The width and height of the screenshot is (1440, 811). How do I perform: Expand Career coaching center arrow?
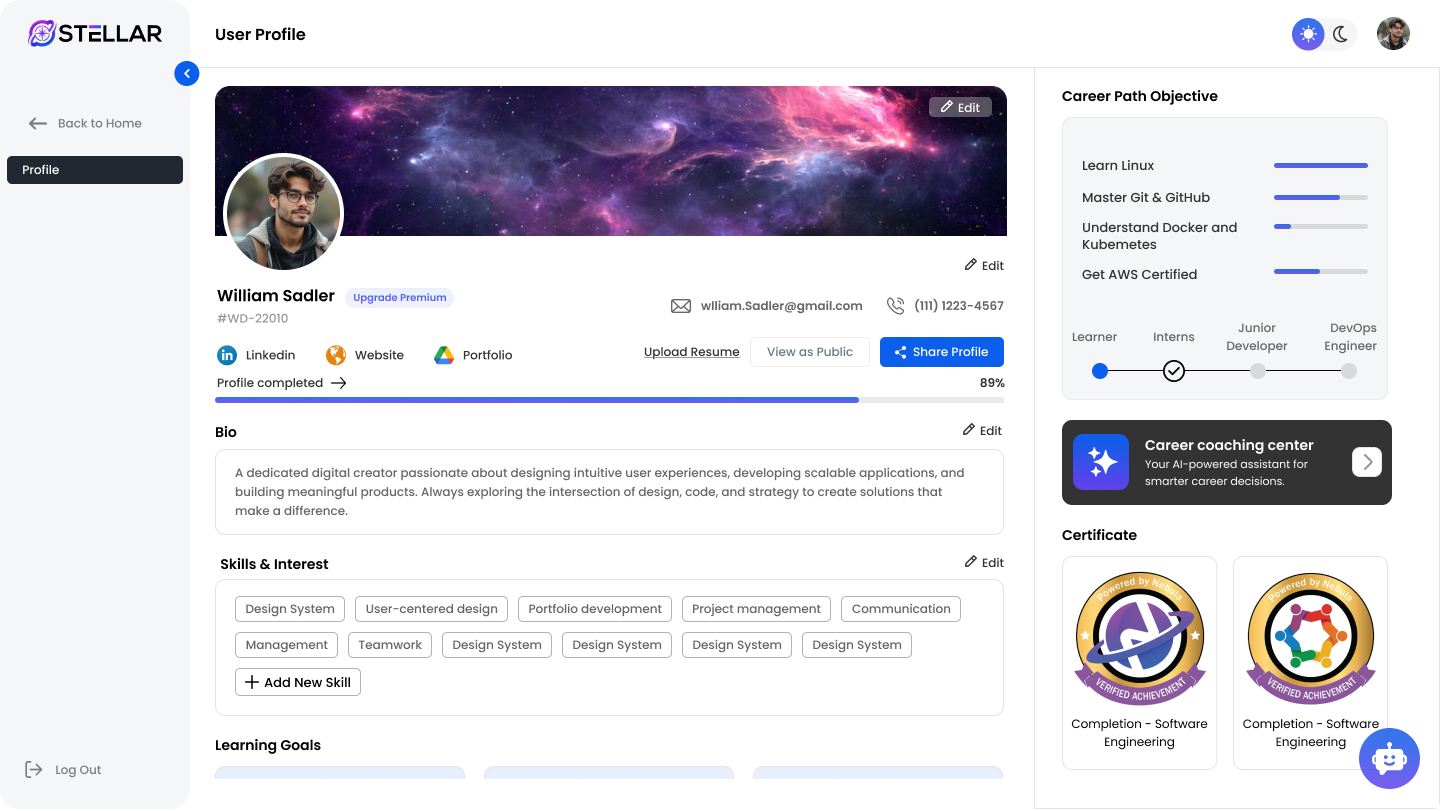(x=1367, y=462)
